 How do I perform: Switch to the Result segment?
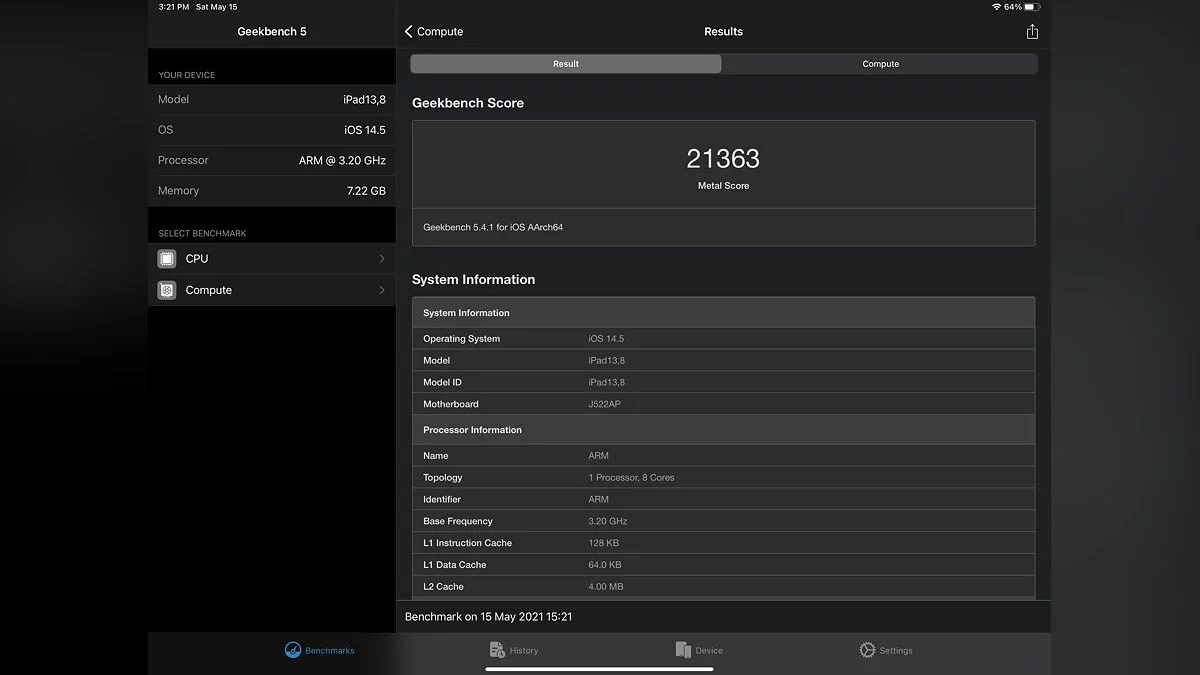(x=566, y=64)
